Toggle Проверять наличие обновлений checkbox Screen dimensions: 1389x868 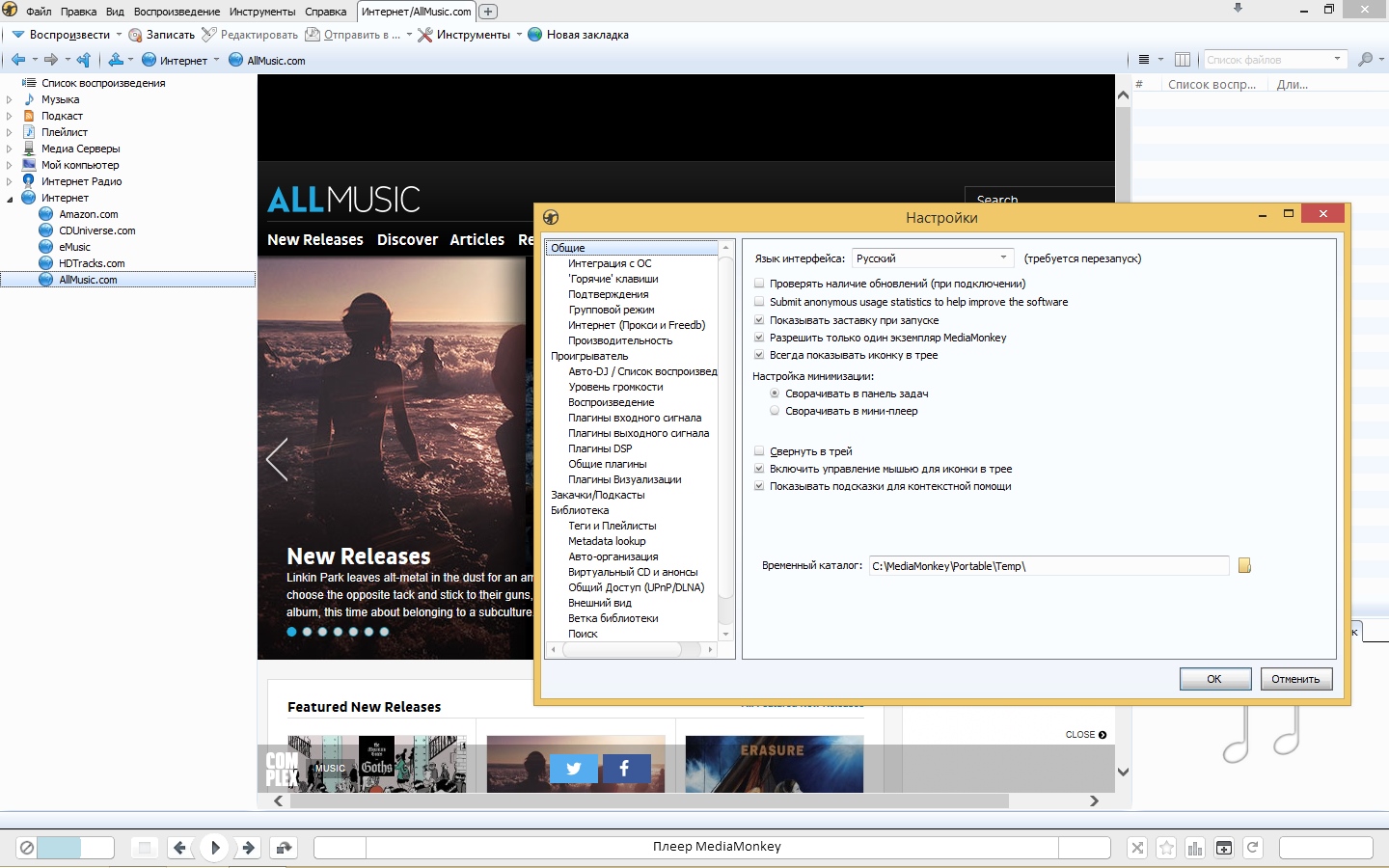point(759,284)
